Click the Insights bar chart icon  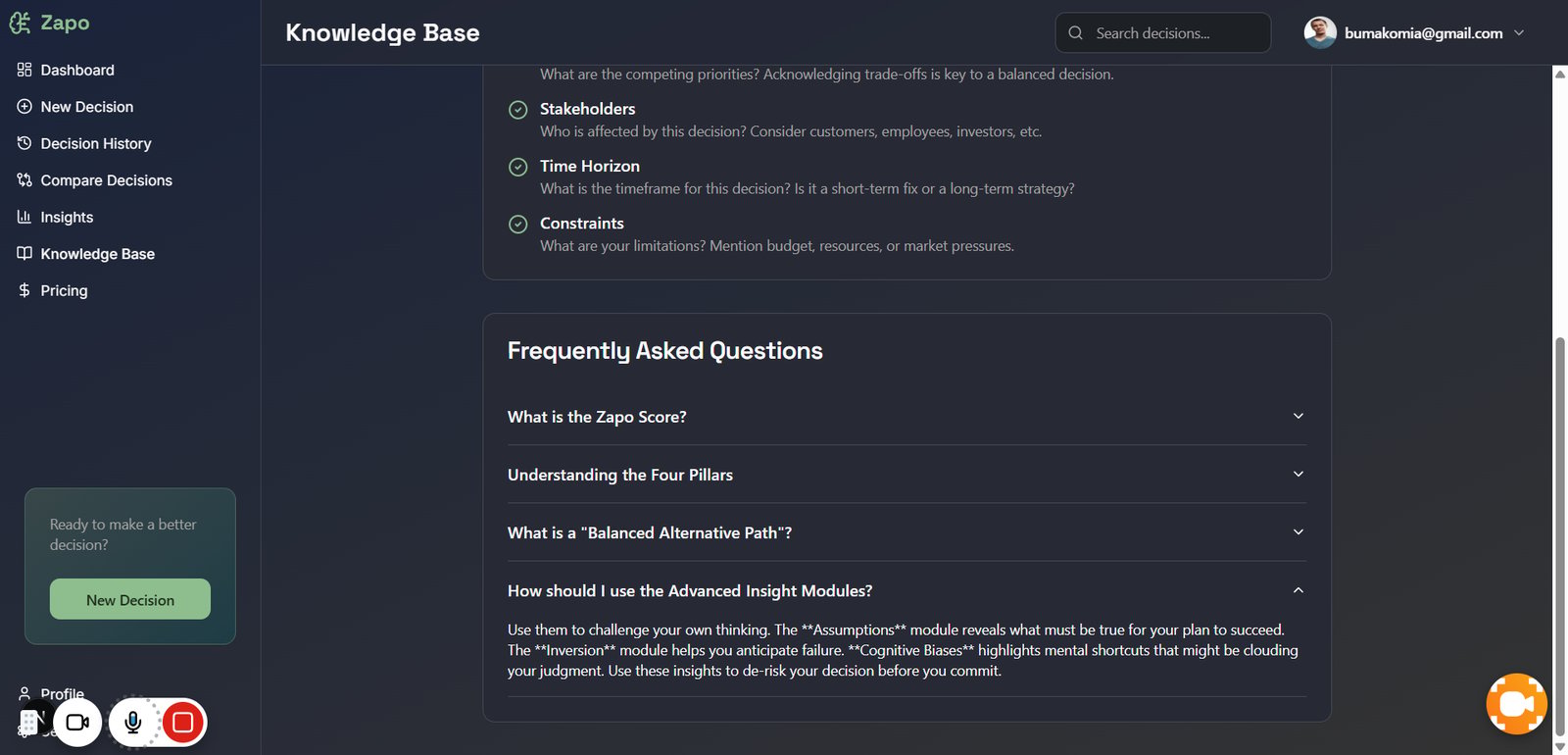(24, 217)
